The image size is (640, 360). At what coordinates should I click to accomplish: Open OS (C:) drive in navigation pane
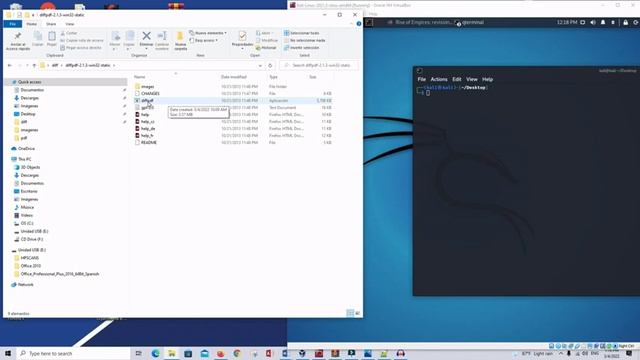click(x=27, y=223)
